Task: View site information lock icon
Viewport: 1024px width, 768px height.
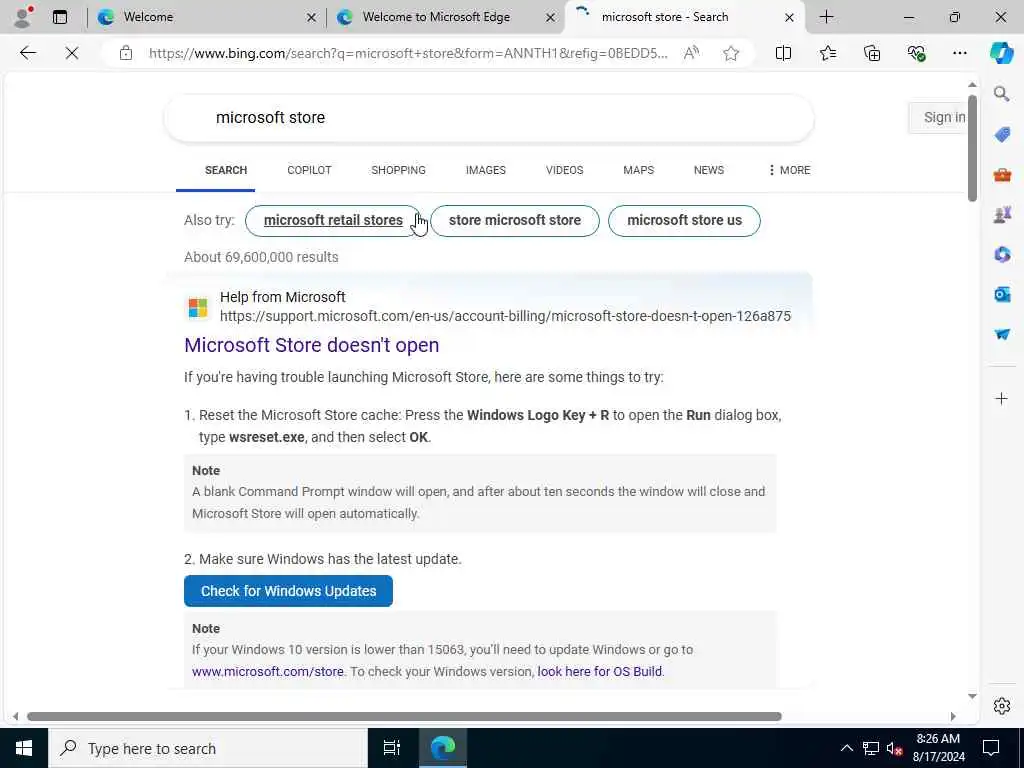Action: click(125, 53)
